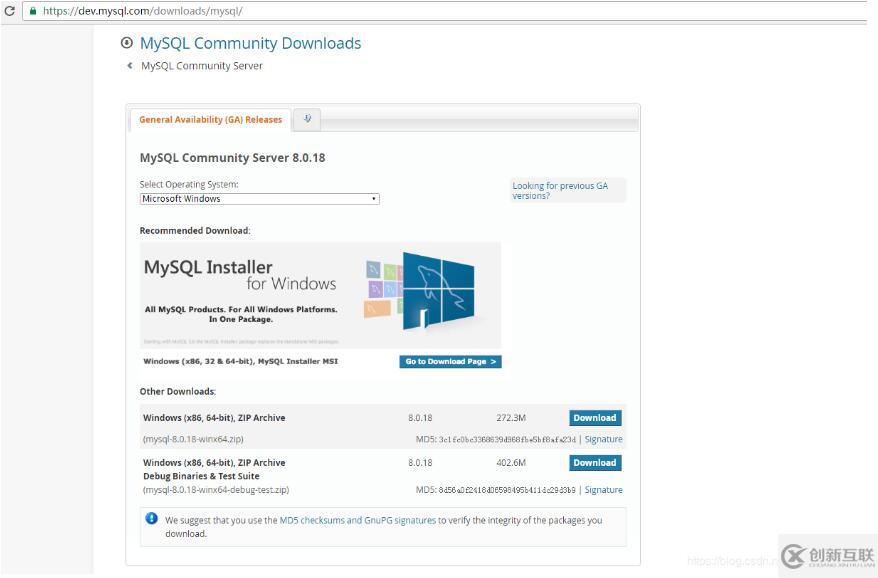Click the target icon beside MySQL Community Downloads
Image resolution: width=878 pixels, height=578 pixels.
coord(126,43)
